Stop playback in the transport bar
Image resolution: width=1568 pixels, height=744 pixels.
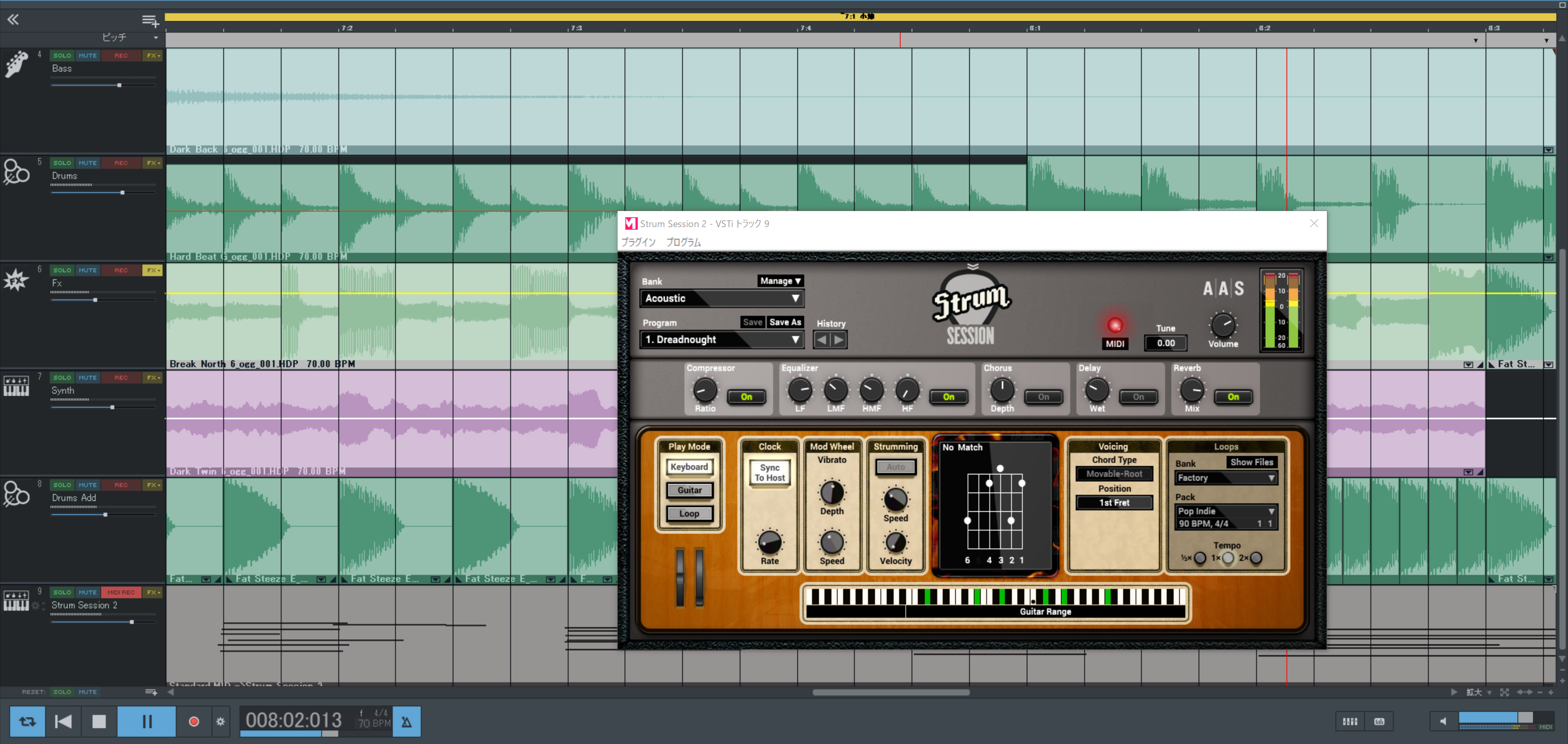(99, 722)
